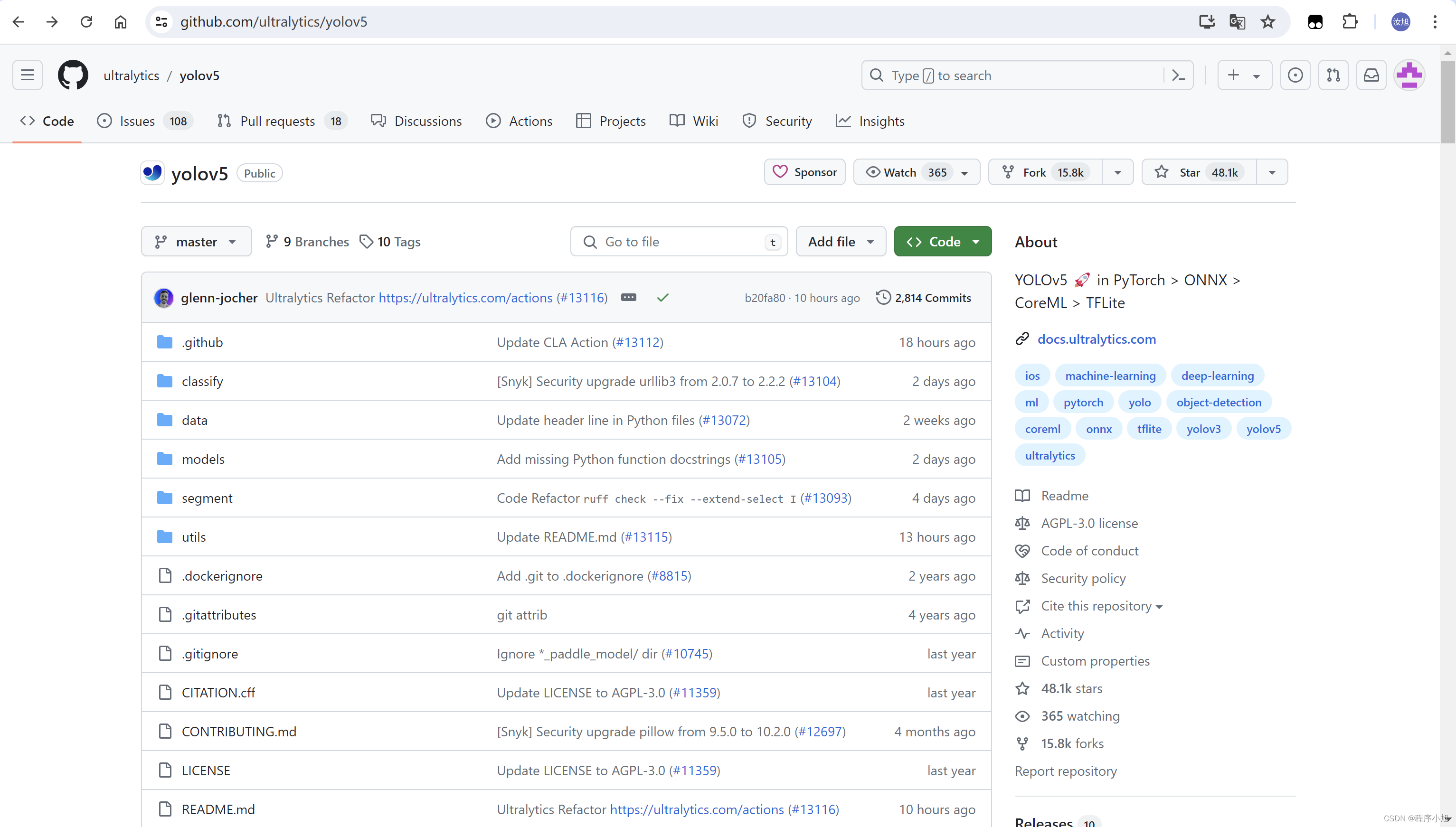Expand the commit message ellipsis button
1456x827 pixels.
[x=628, y=297]
